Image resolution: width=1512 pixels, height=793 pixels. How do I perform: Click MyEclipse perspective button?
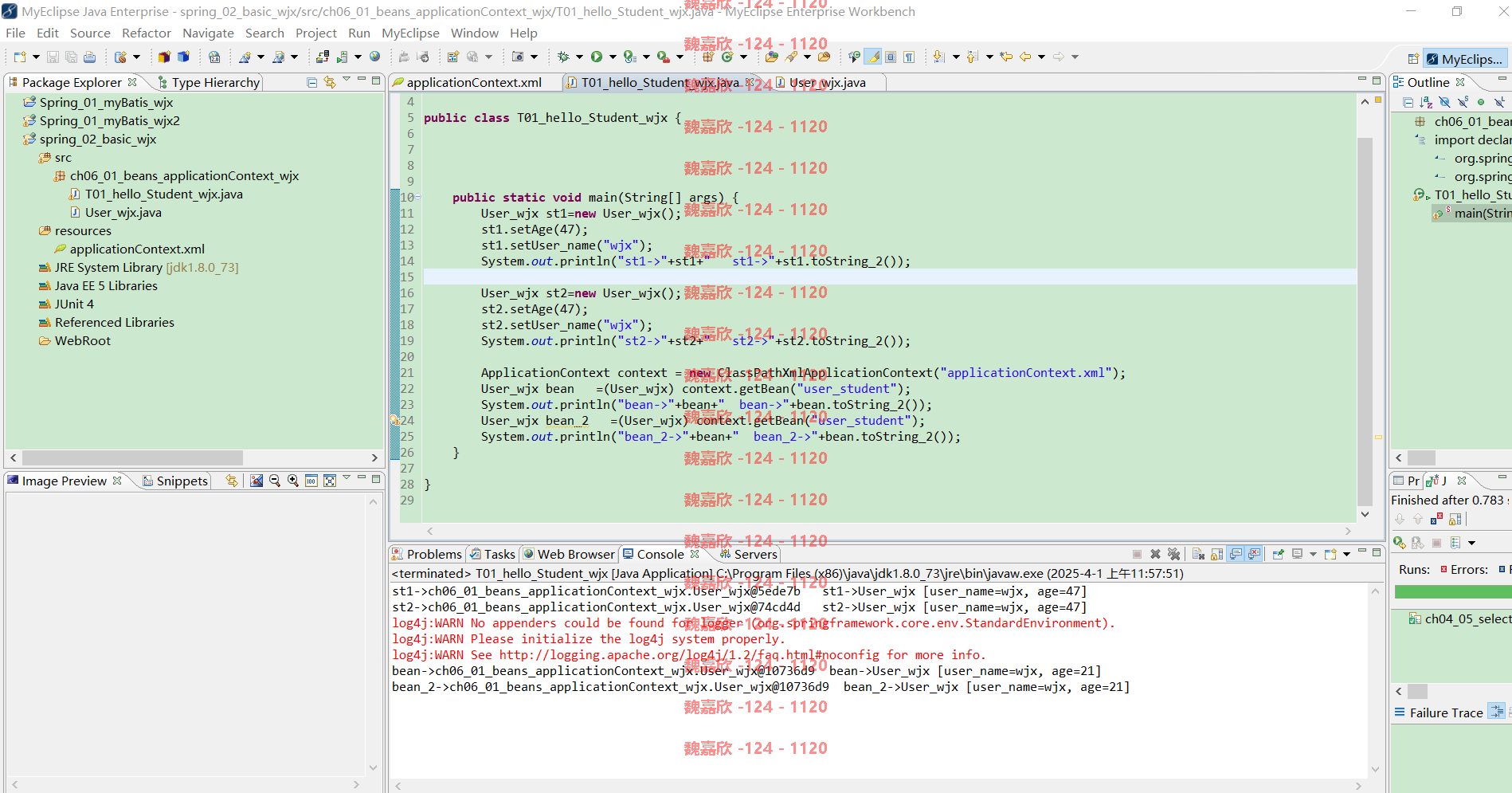(1464, 59)
